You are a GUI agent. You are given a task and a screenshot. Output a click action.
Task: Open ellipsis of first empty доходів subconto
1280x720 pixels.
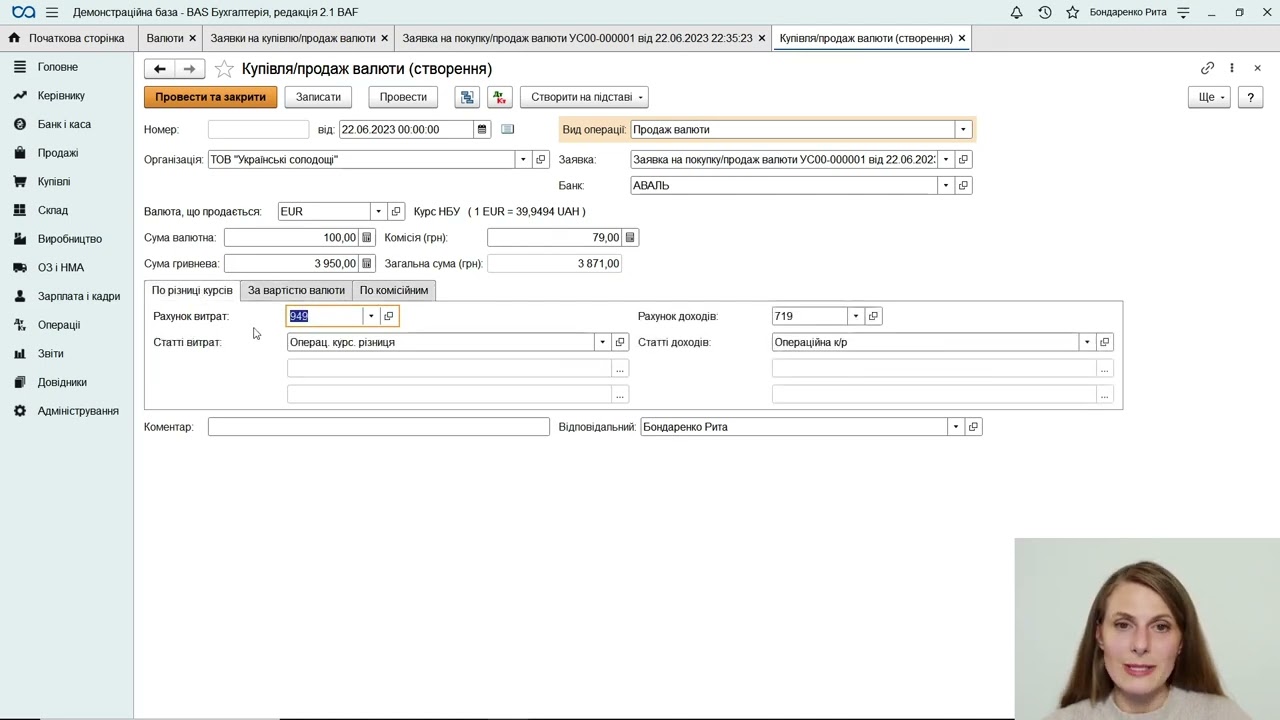(x=1105, y=368)
